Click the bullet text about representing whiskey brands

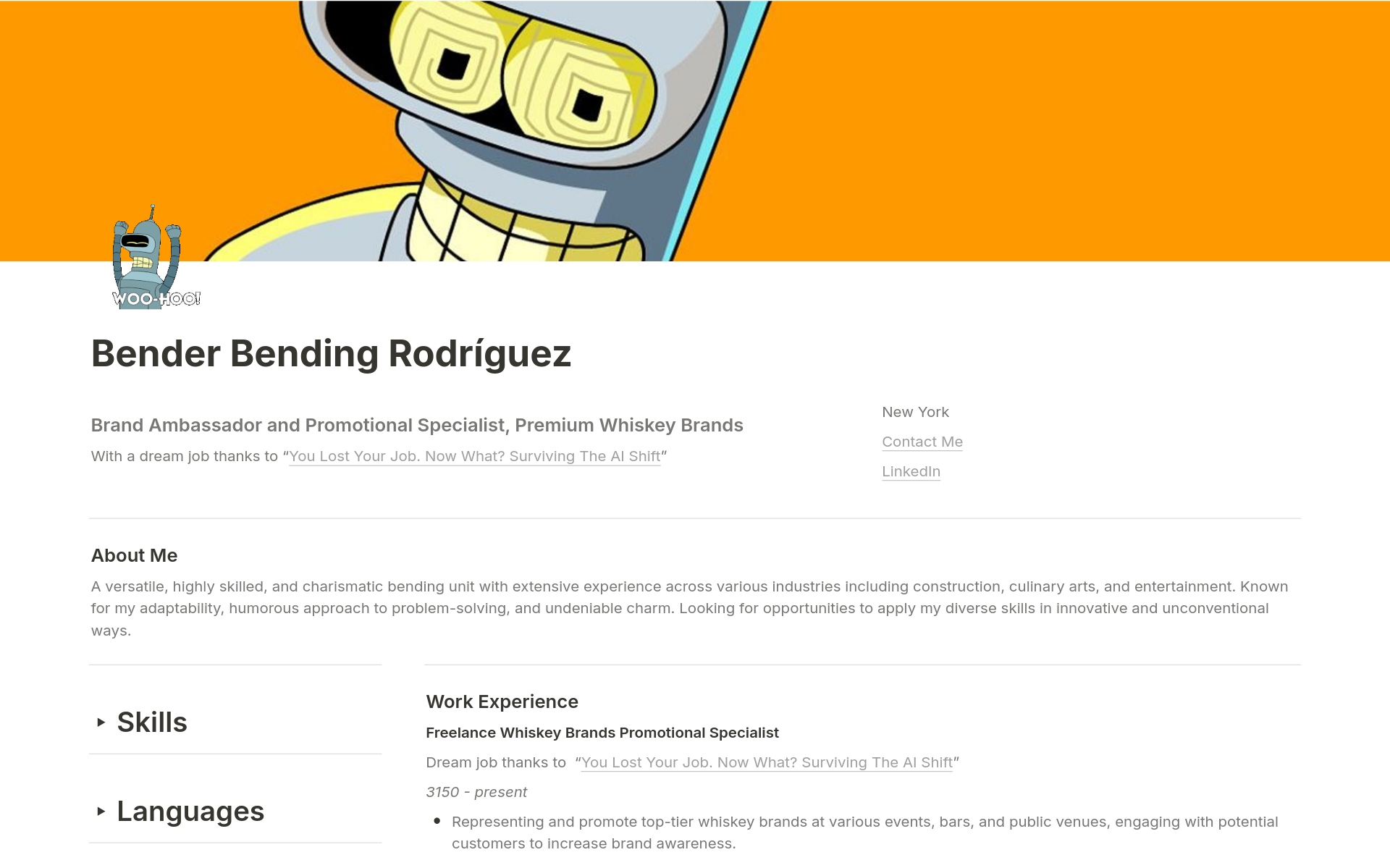864,822
